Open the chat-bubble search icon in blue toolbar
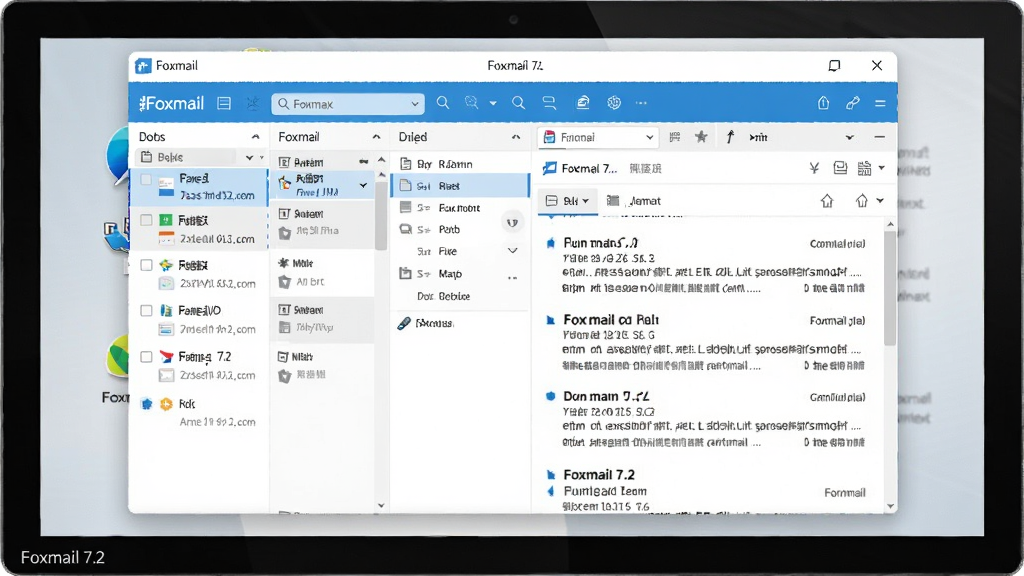Screen dimensions: 1024x576 click(472, 103)
